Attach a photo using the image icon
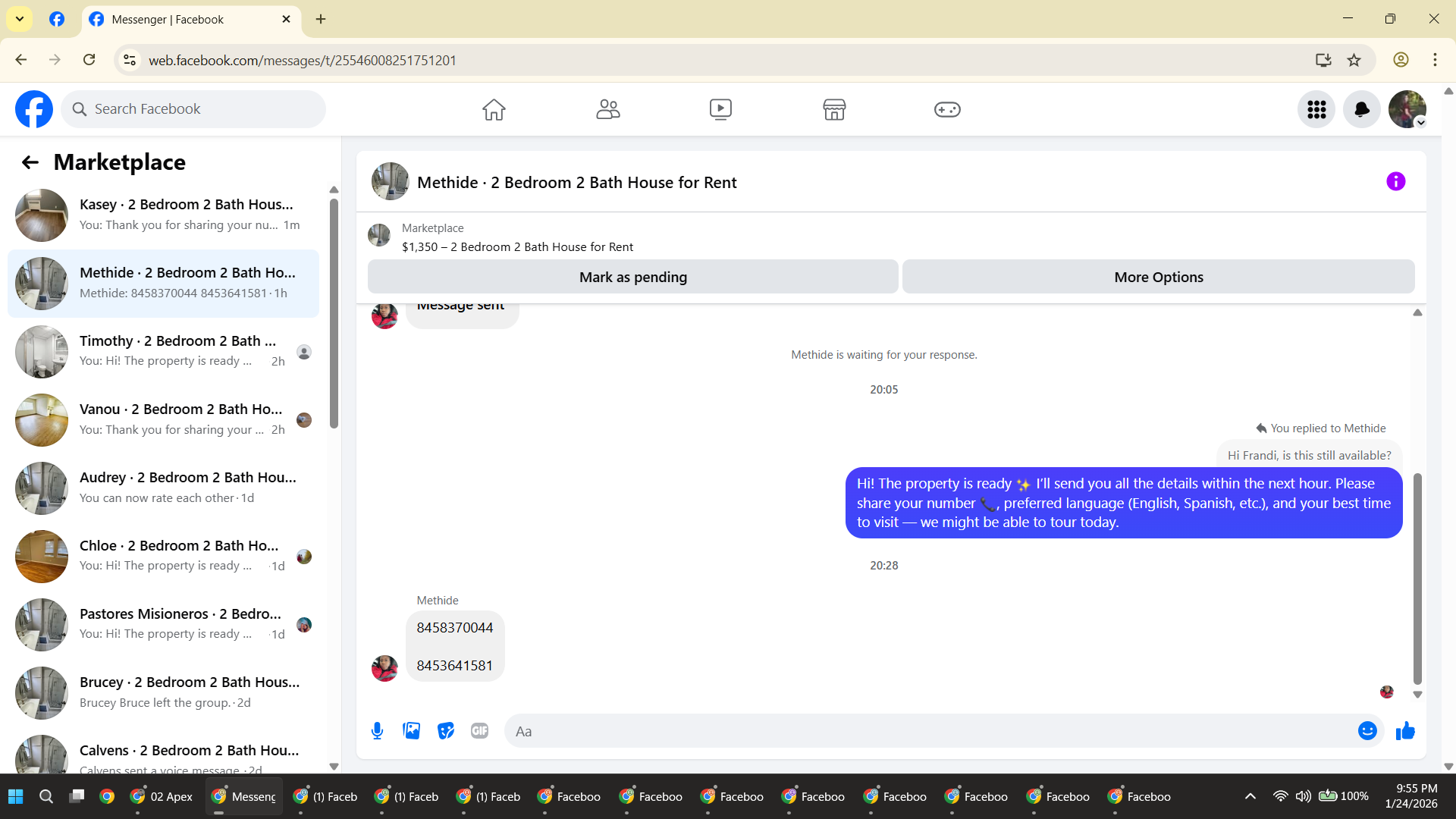This screenshot has height=819, width=1456. [411, 731]
